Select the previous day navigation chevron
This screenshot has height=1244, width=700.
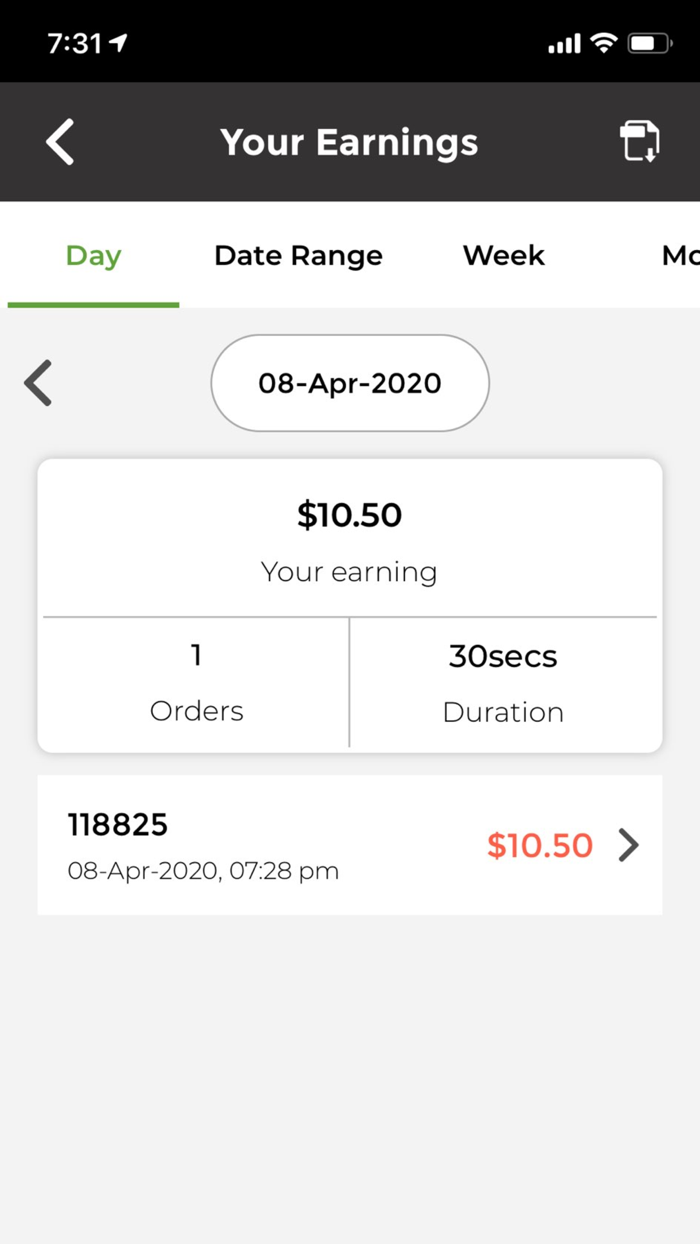(x=37, y=383)
